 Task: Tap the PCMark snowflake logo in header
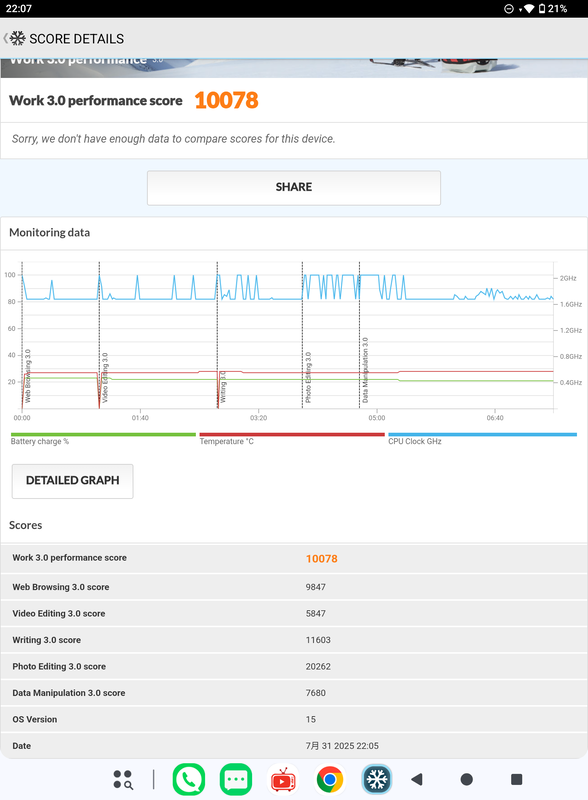tap(18, 38)
